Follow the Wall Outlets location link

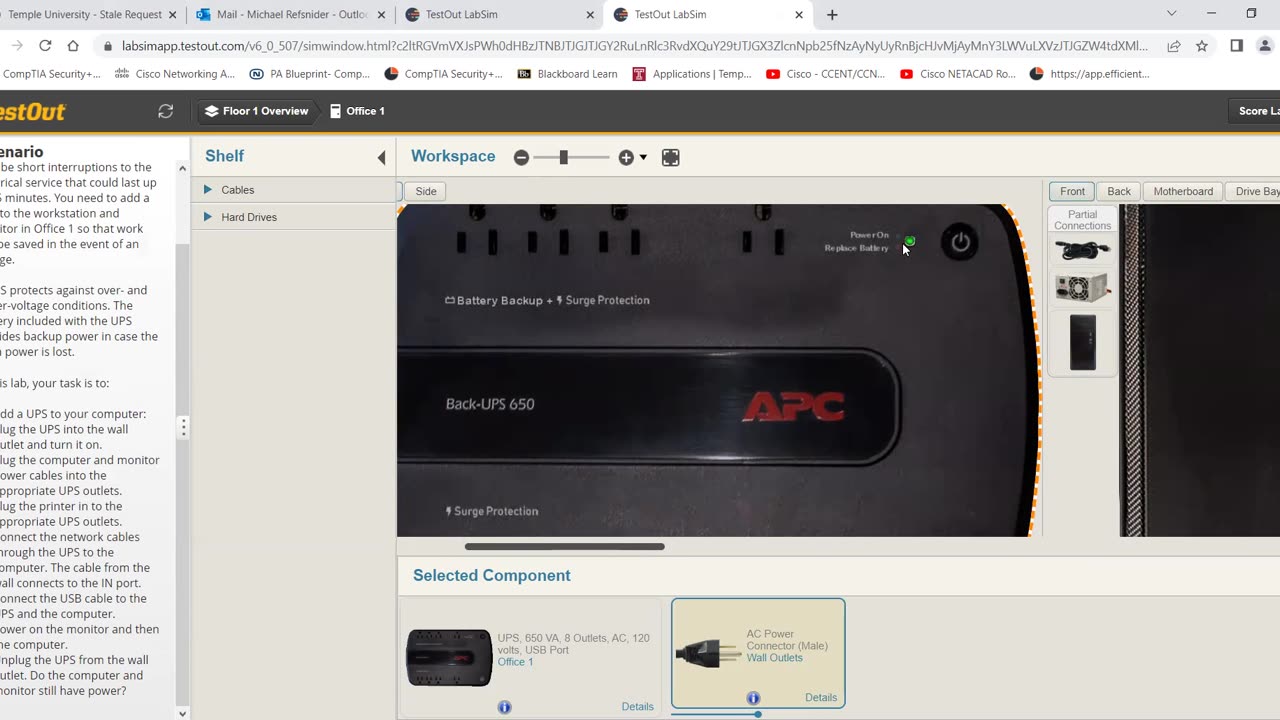[x=774, y=658]
